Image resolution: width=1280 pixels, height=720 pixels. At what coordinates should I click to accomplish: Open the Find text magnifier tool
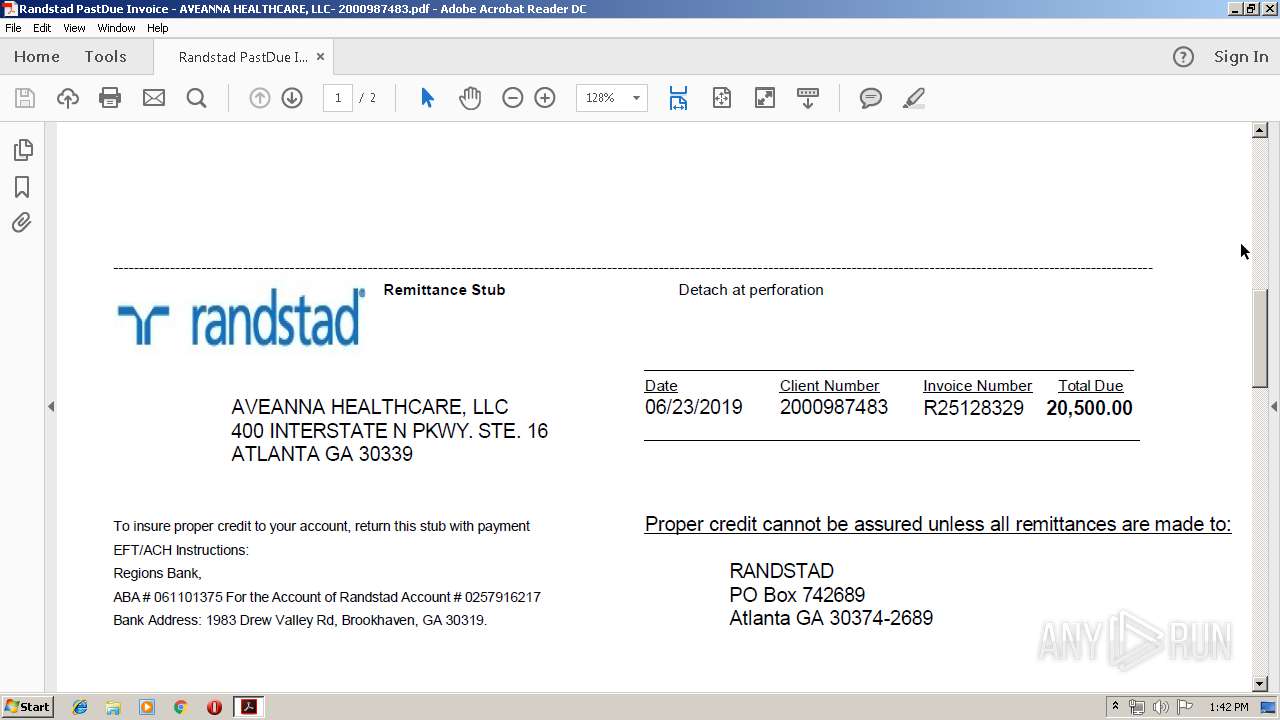pos(197,98)
